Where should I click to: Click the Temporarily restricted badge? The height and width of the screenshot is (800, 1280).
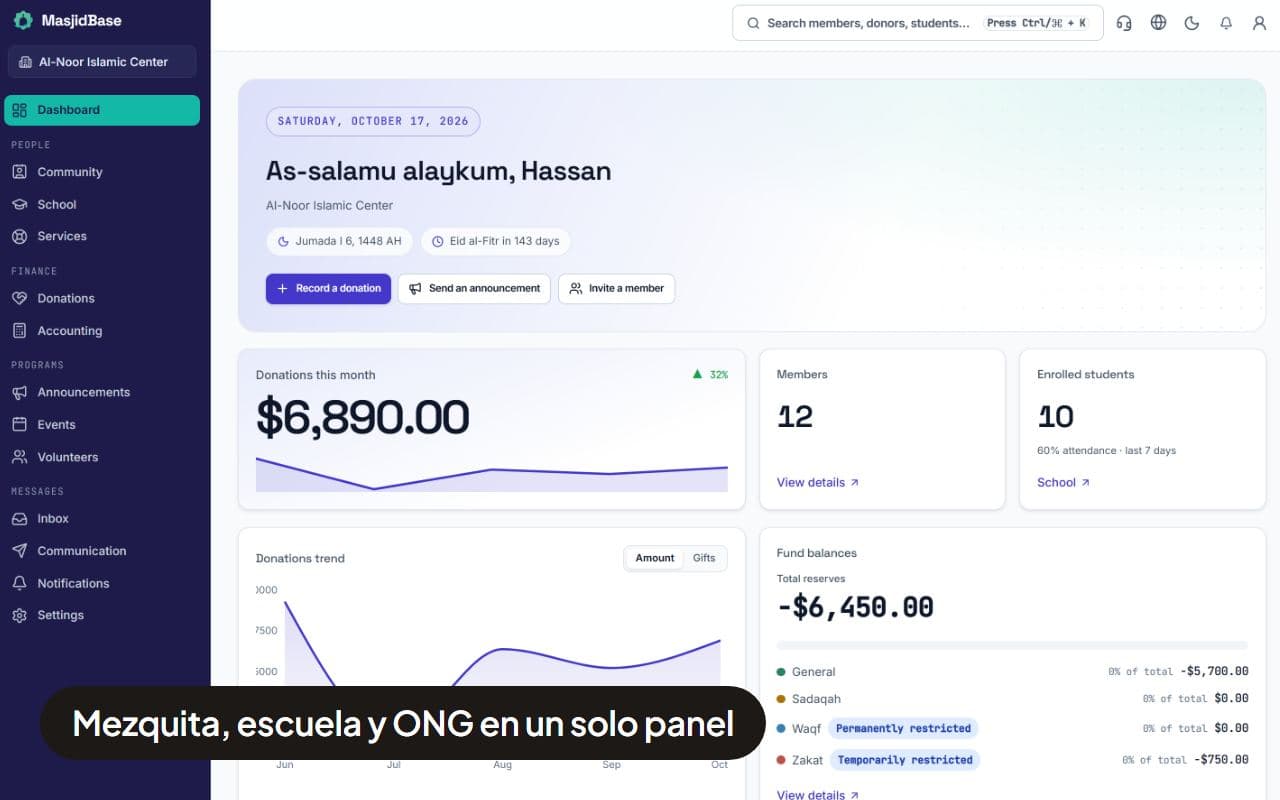click(x=905, y=760)
